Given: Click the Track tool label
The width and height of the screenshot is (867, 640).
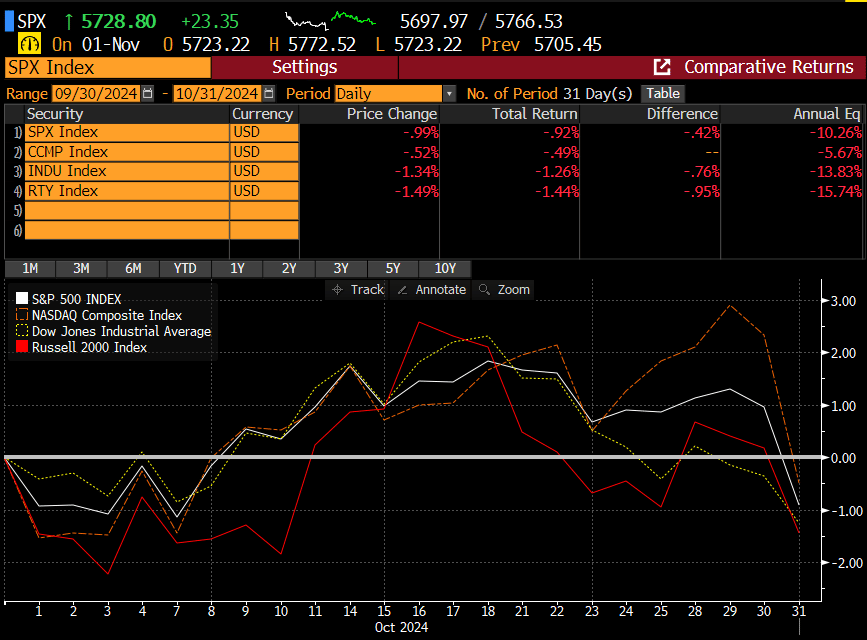Looking at the screenshot, I should click(x=367, y=289).
